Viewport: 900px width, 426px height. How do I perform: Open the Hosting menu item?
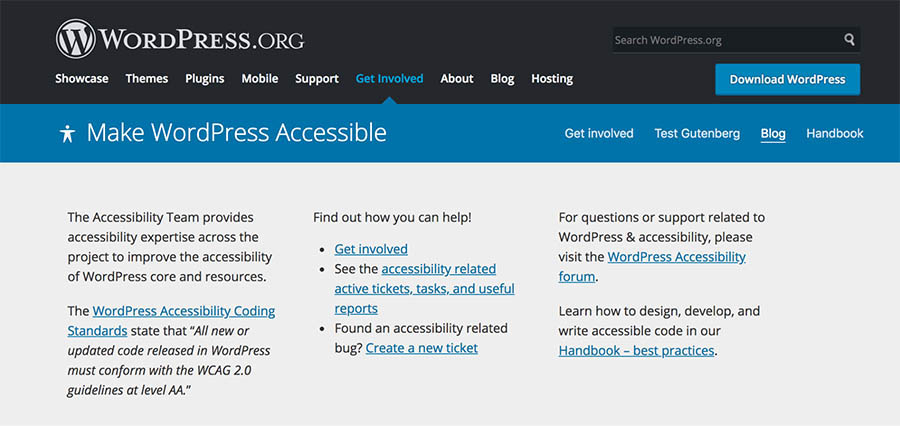[552, 79]
